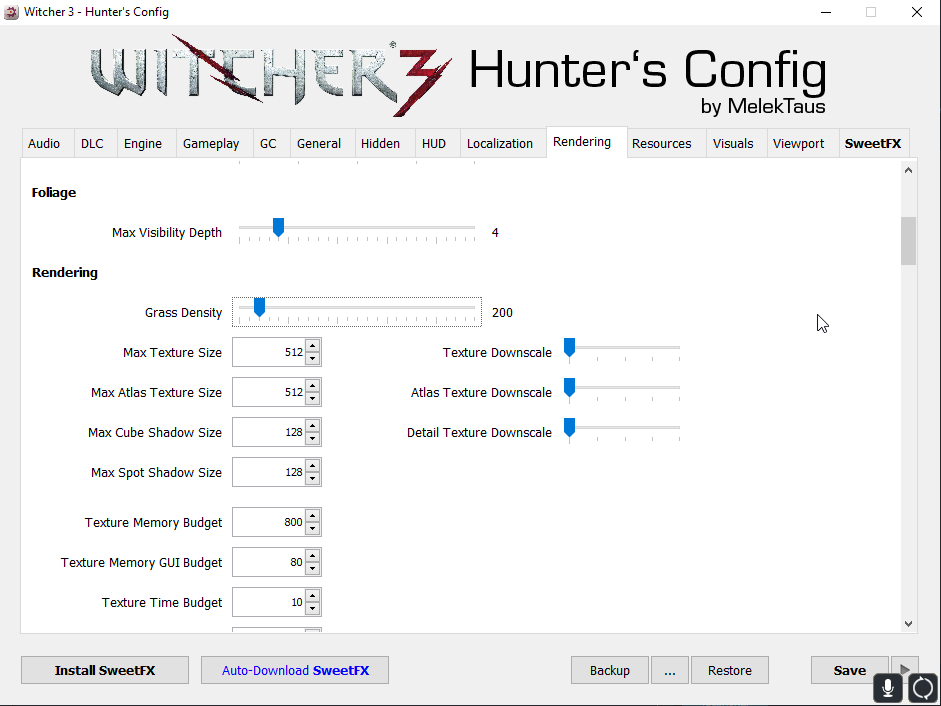Increase Texture Time Budget value
This screenshot has width=941, height=706.
[x=312, y=596]
